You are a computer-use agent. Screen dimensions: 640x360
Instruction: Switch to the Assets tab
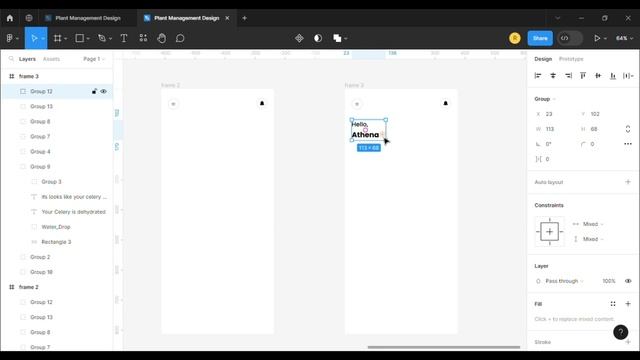[51, 59]
